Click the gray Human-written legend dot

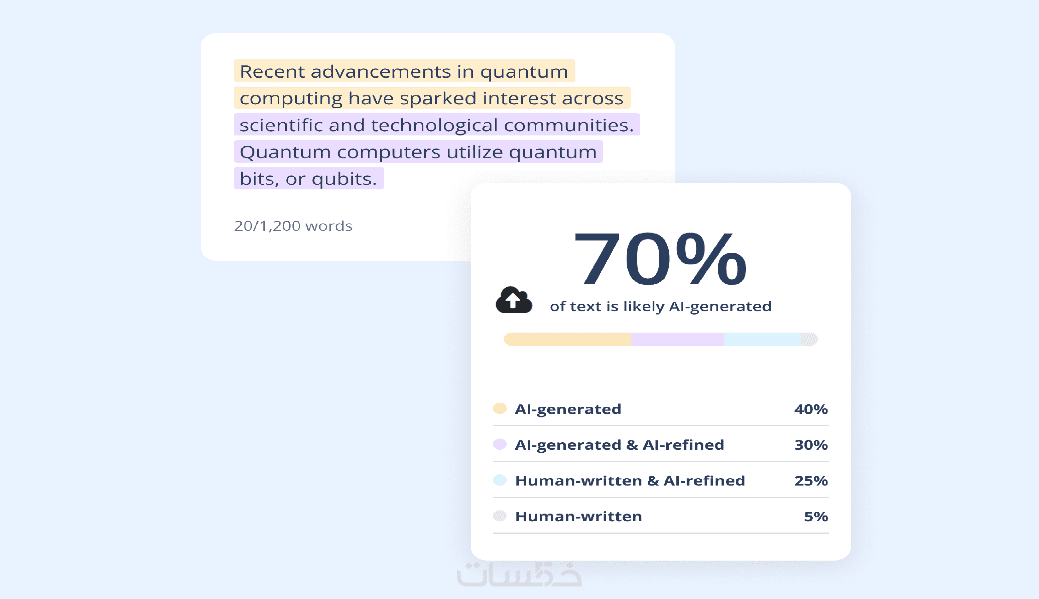[500, 517]
